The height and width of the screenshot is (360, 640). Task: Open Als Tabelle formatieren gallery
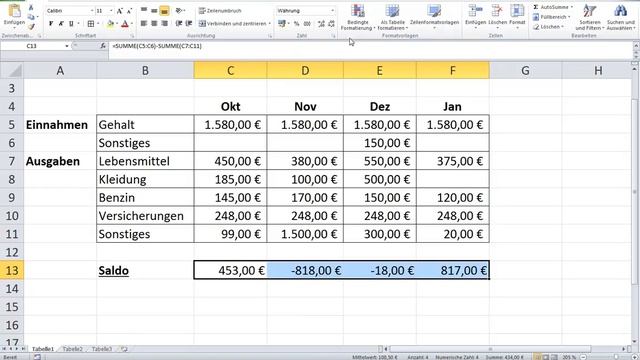(392, 18)
